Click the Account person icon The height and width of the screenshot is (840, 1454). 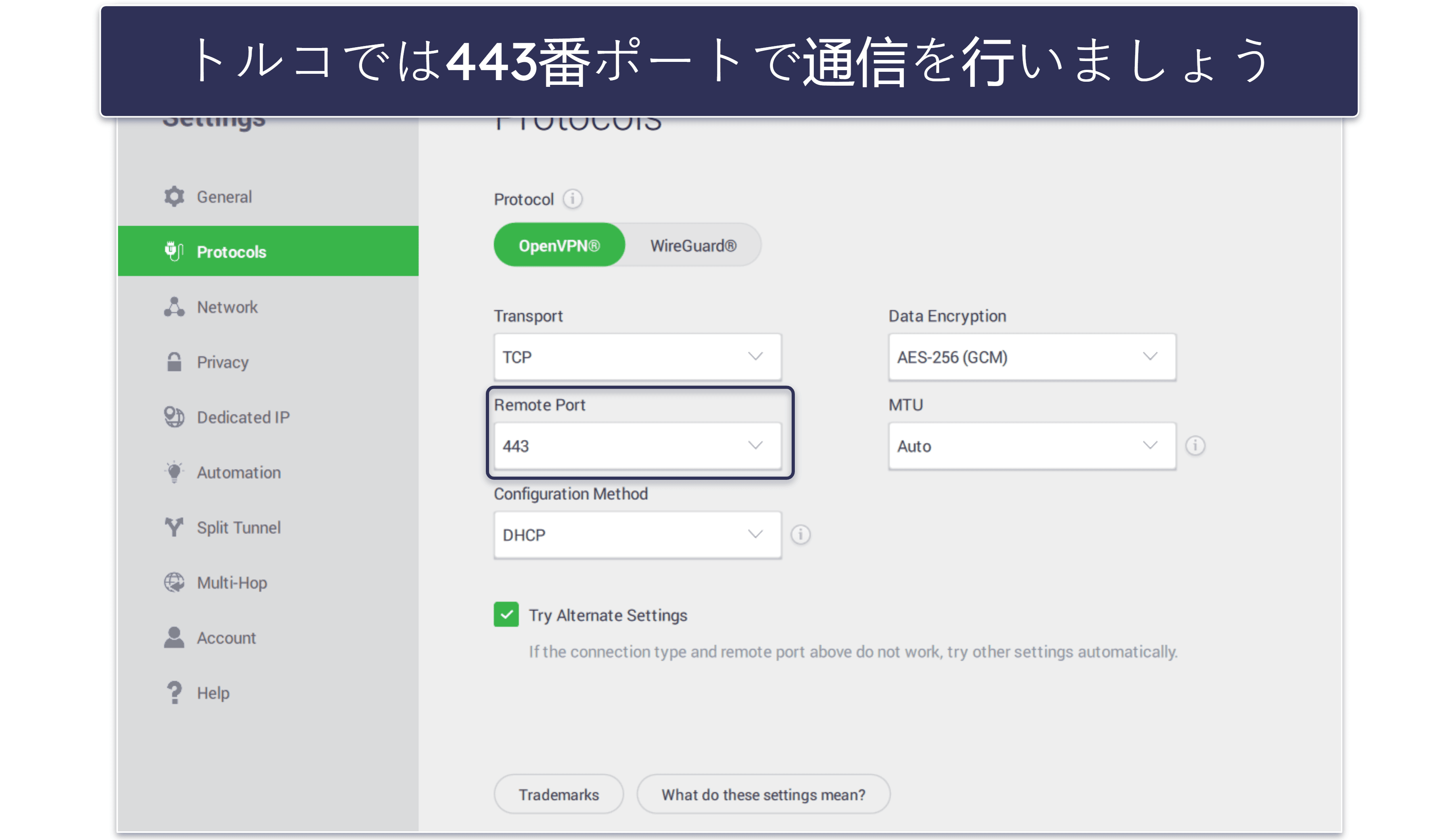click(x=174, y=637)
